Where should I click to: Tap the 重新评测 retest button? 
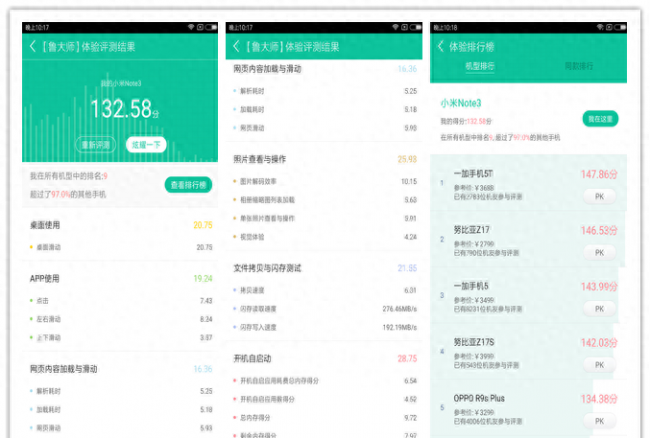(96, 145)
